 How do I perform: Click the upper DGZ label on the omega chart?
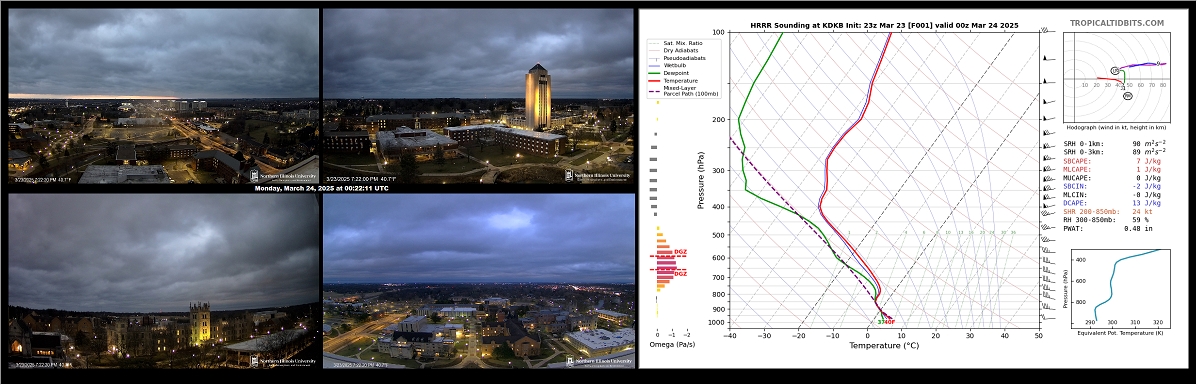[x=680, y=251]
